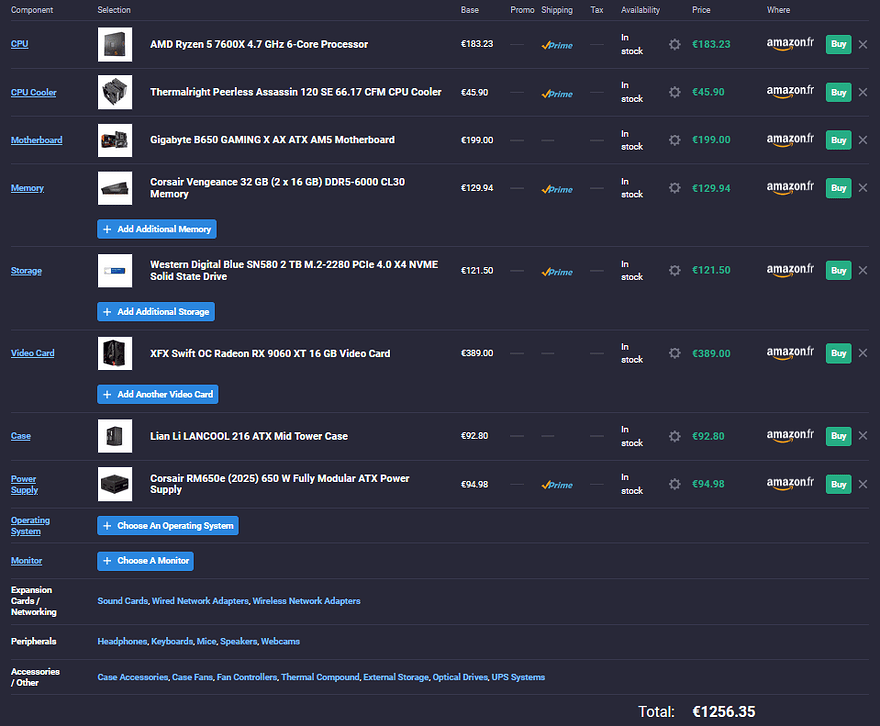This screenshot has height=726, width=880.
Task: Open the Power Supply component link
Action: click(24, 484)
